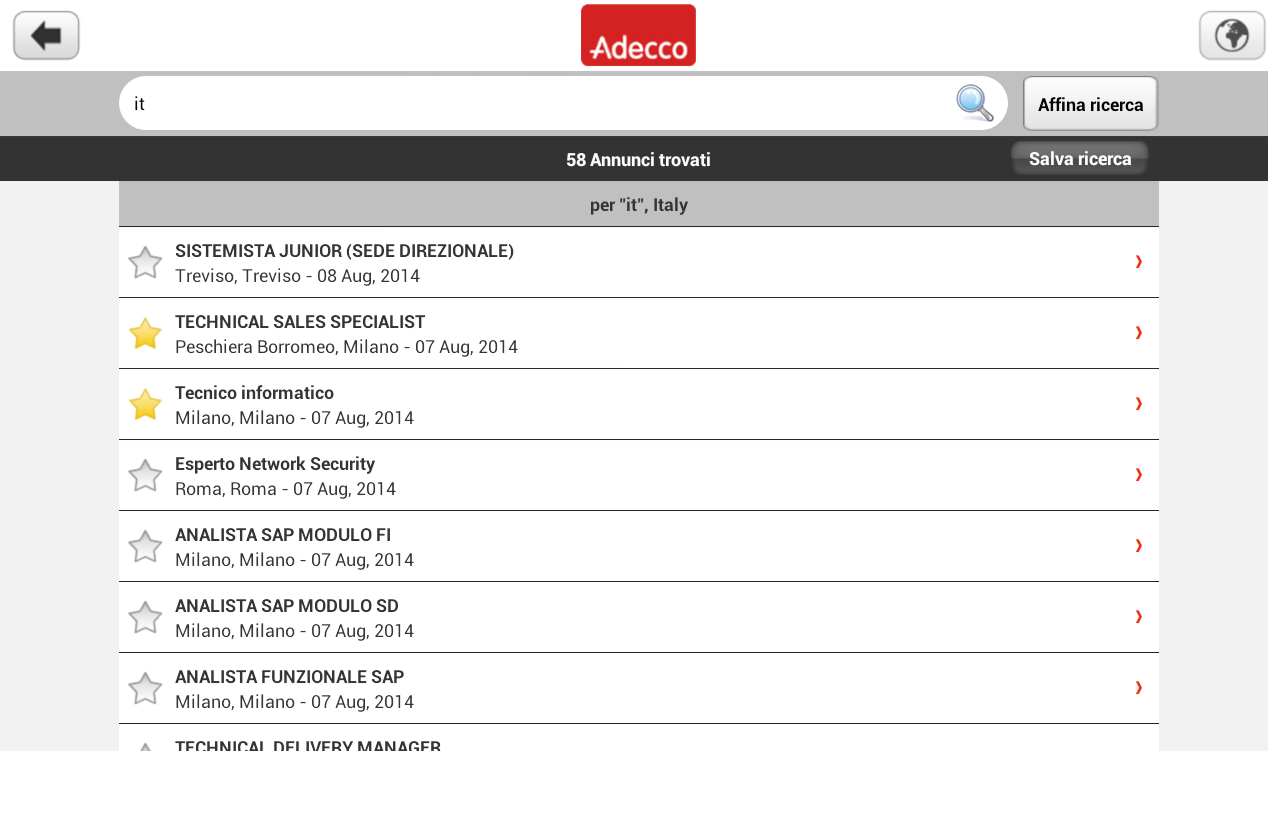
Task: Go back using the arrow button
Action: tap(46, 36)
